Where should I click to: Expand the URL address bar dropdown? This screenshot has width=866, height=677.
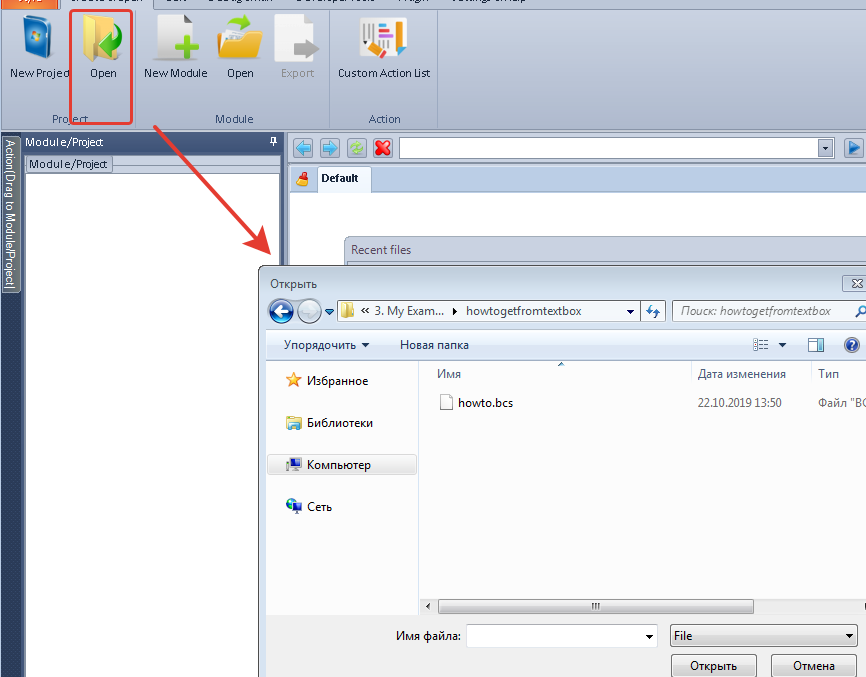[826, 148]
